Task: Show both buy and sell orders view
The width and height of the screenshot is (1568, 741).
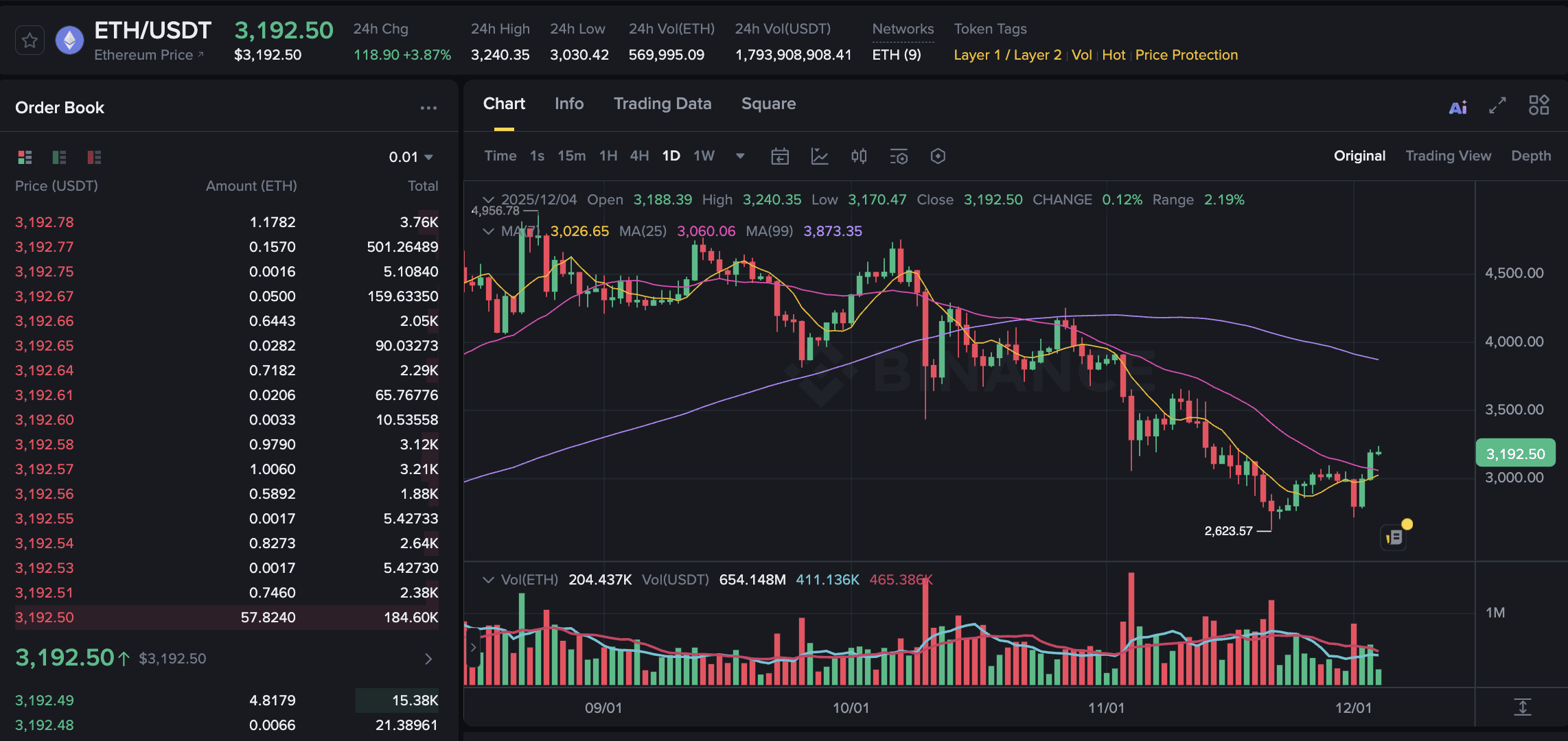Action: point(25,157)
